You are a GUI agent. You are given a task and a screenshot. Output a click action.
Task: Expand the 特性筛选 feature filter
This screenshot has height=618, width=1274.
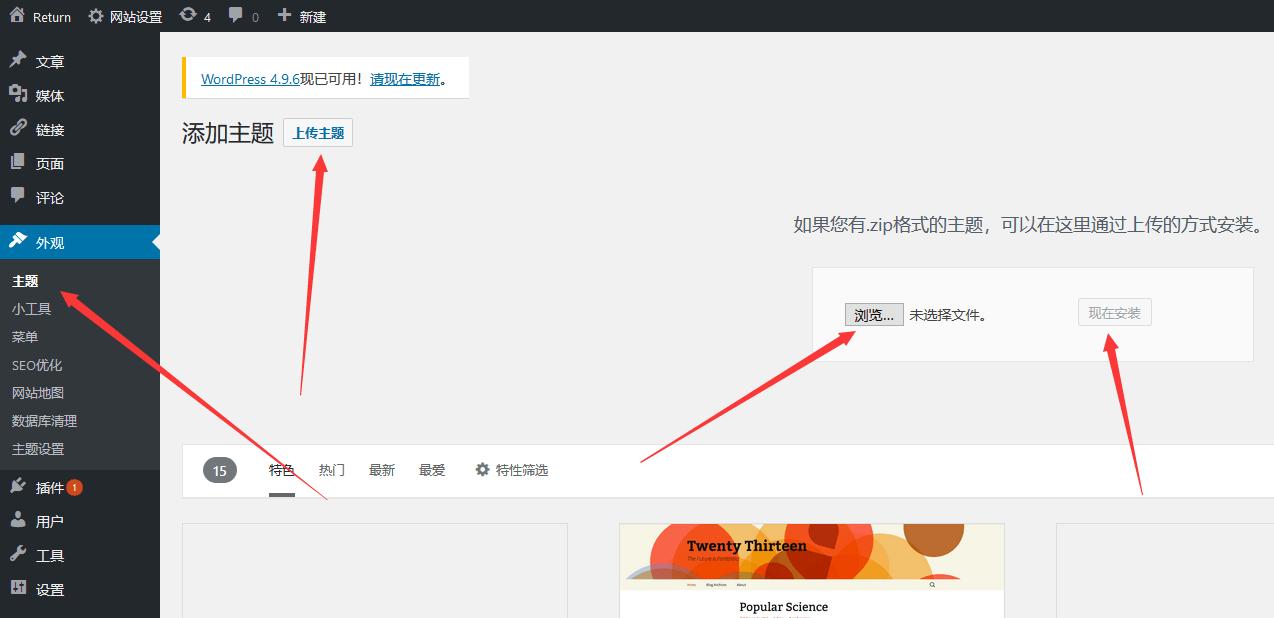pyautogui.click(x=511, y=470)
